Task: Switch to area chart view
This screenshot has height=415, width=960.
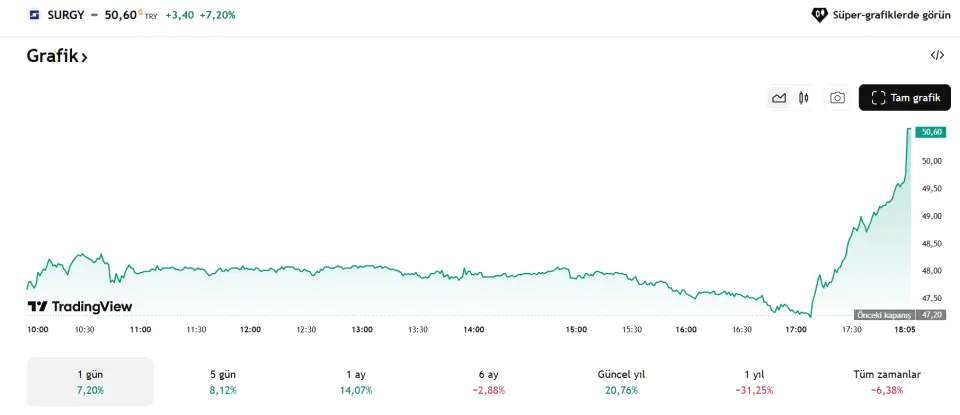Action: [778, 98]
